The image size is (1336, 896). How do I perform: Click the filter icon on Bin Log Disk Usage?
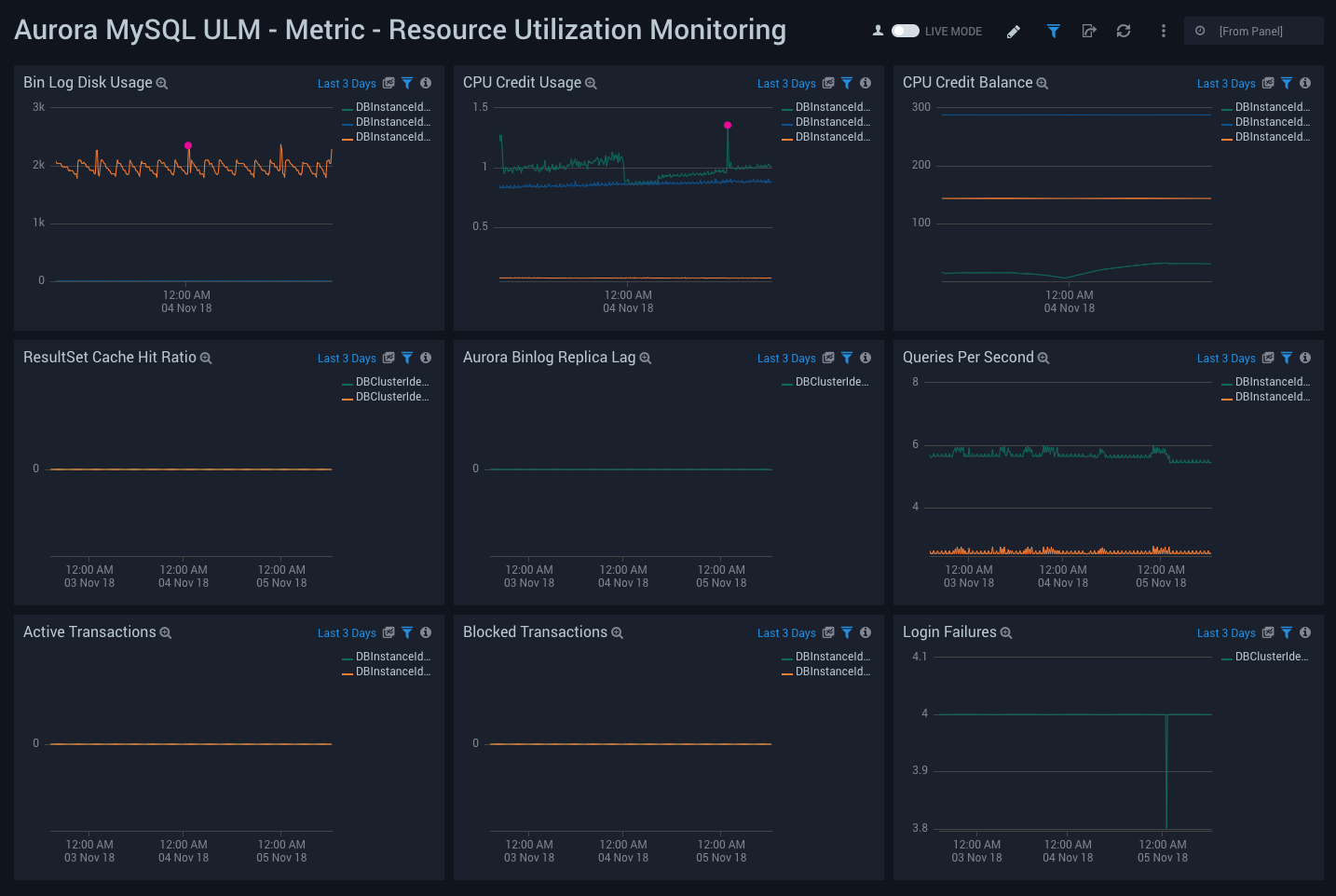[x=407, y=83]
